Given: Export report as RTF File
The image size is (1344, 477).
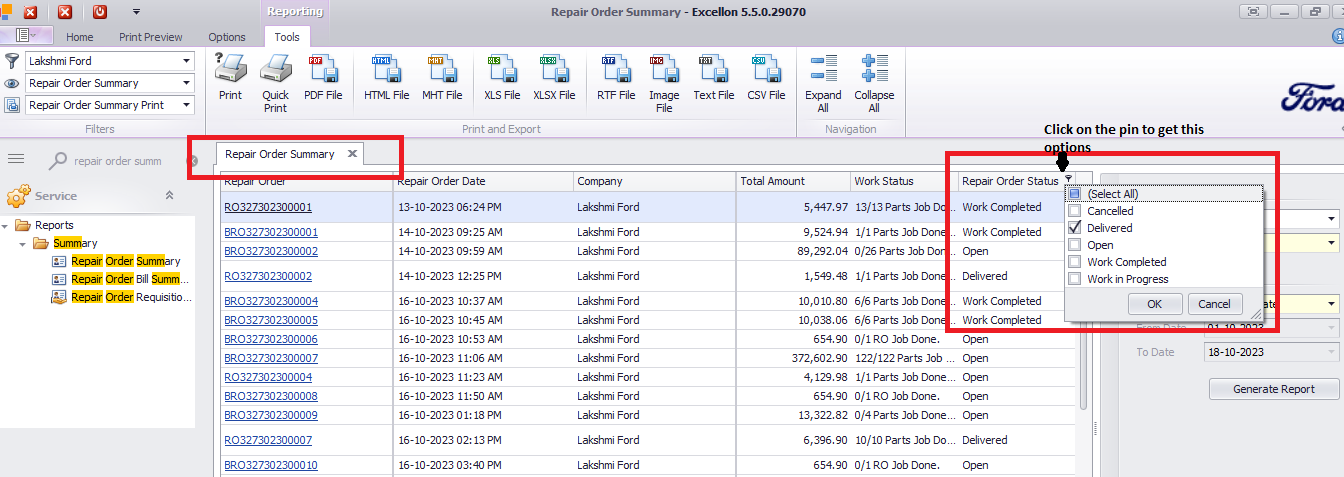Looking at the screenshot, I should click(616, 77).
